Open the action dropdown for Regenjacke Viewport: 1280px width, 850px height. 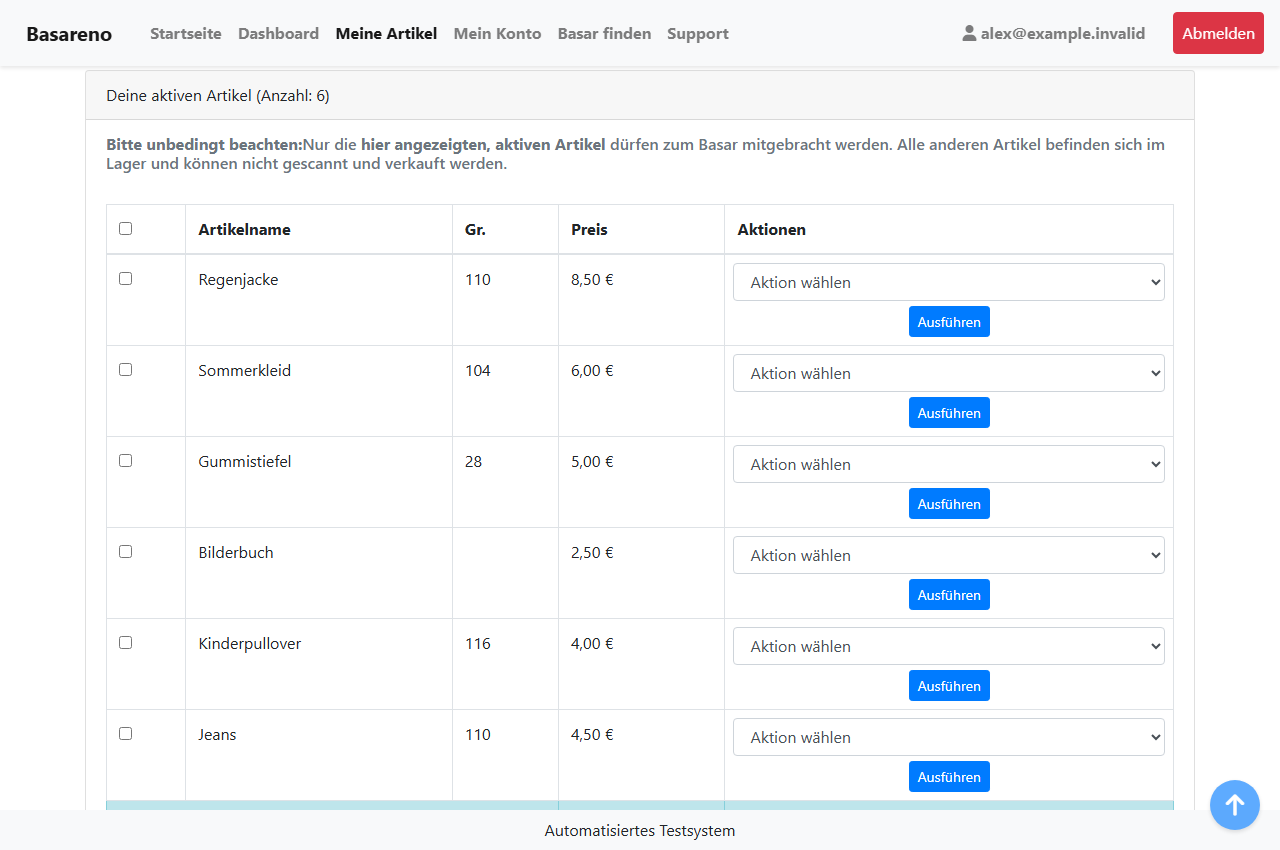coord(949,282)
